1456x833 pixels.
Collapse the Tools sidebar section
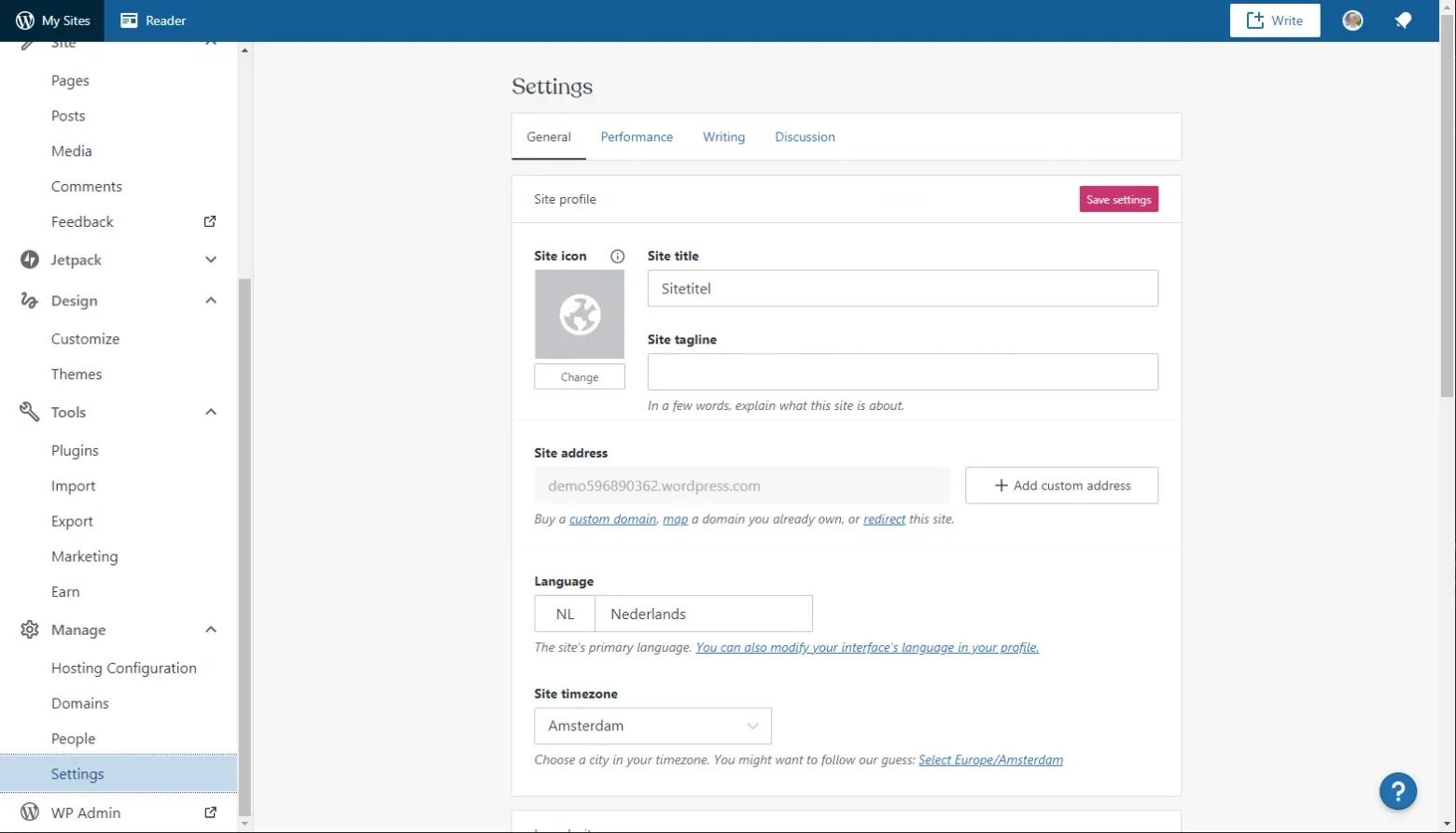211,412
